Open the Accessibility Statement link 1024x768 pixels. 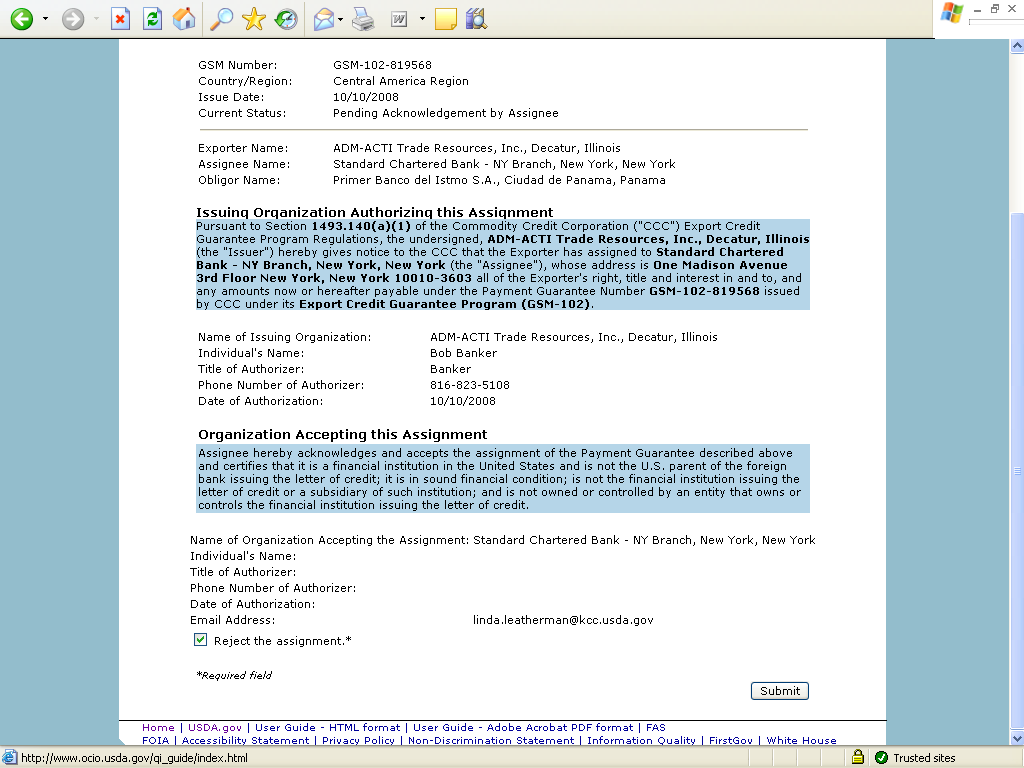pos(246,741)
